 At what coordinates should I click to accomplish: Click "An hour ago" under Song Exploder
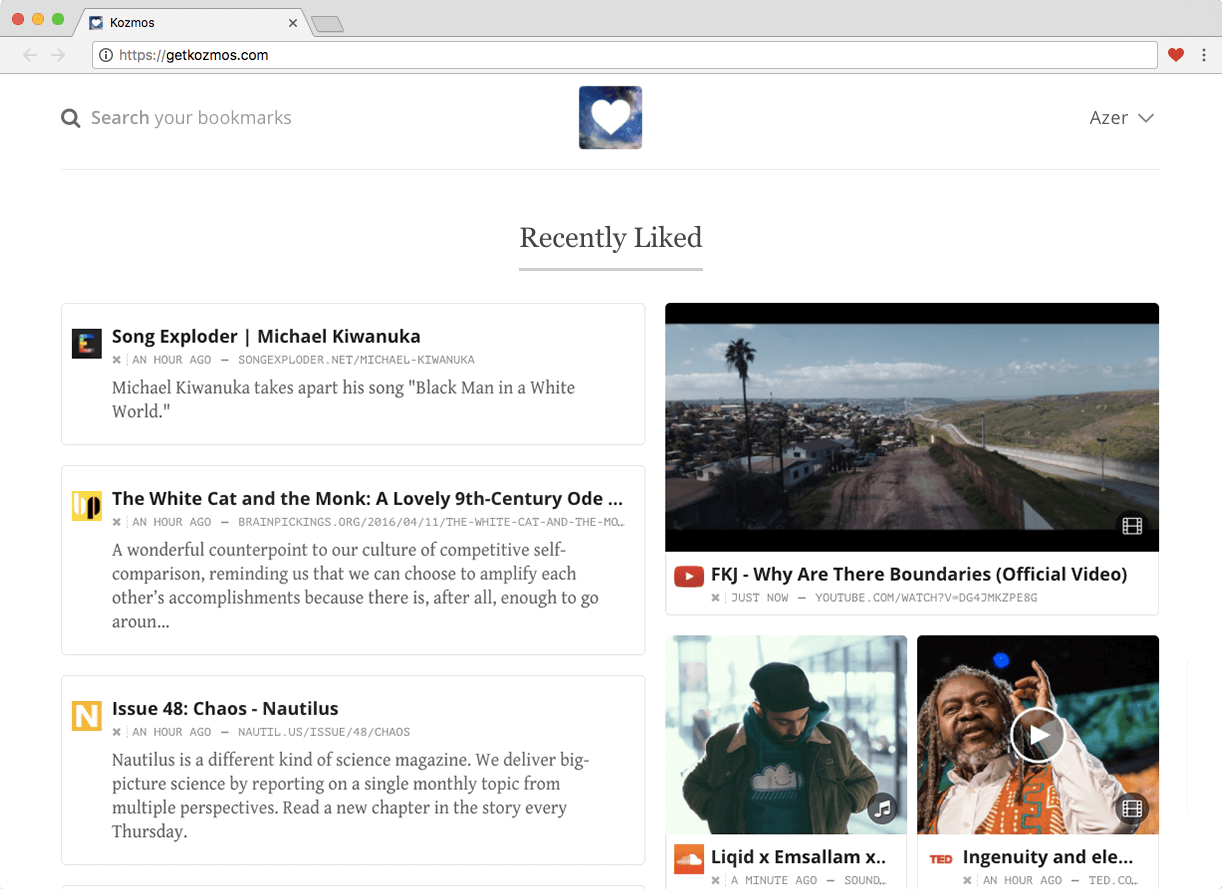coord(172,360)
